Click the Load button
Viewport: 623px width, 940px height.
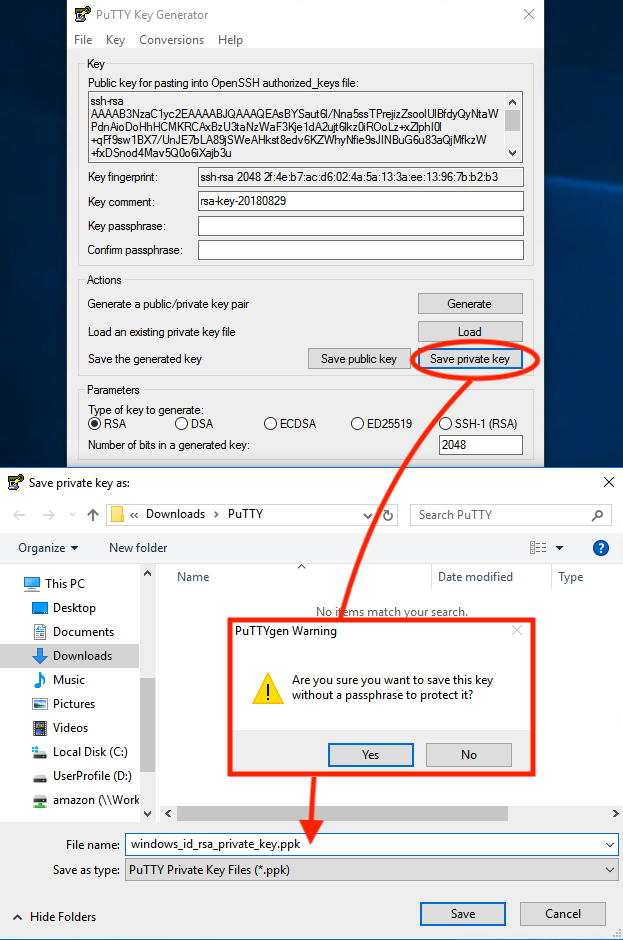(470, 331)
